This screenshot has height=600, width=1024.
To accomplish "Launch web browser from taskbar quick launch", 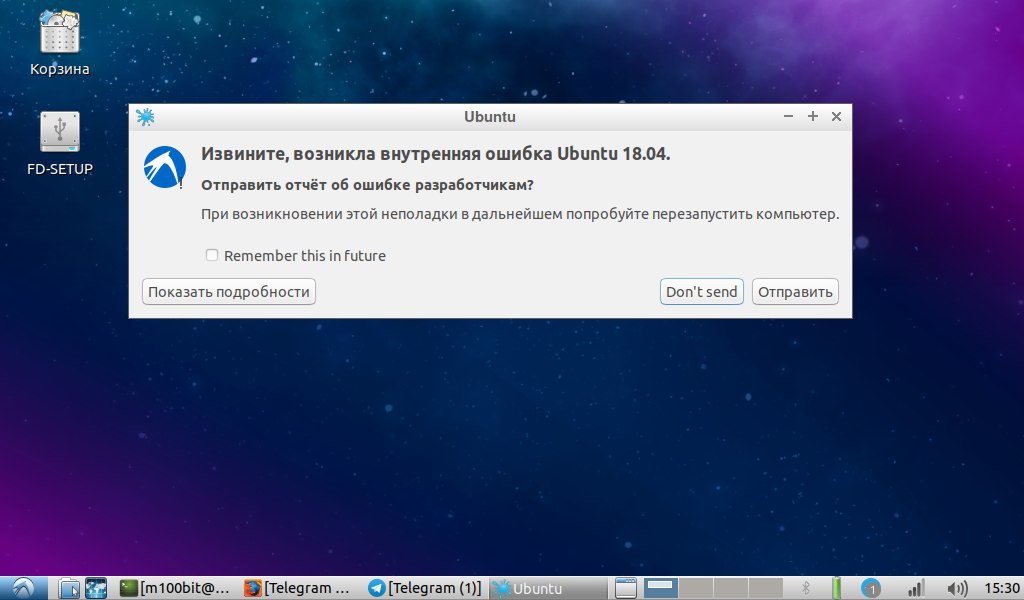I will (96, 588).
